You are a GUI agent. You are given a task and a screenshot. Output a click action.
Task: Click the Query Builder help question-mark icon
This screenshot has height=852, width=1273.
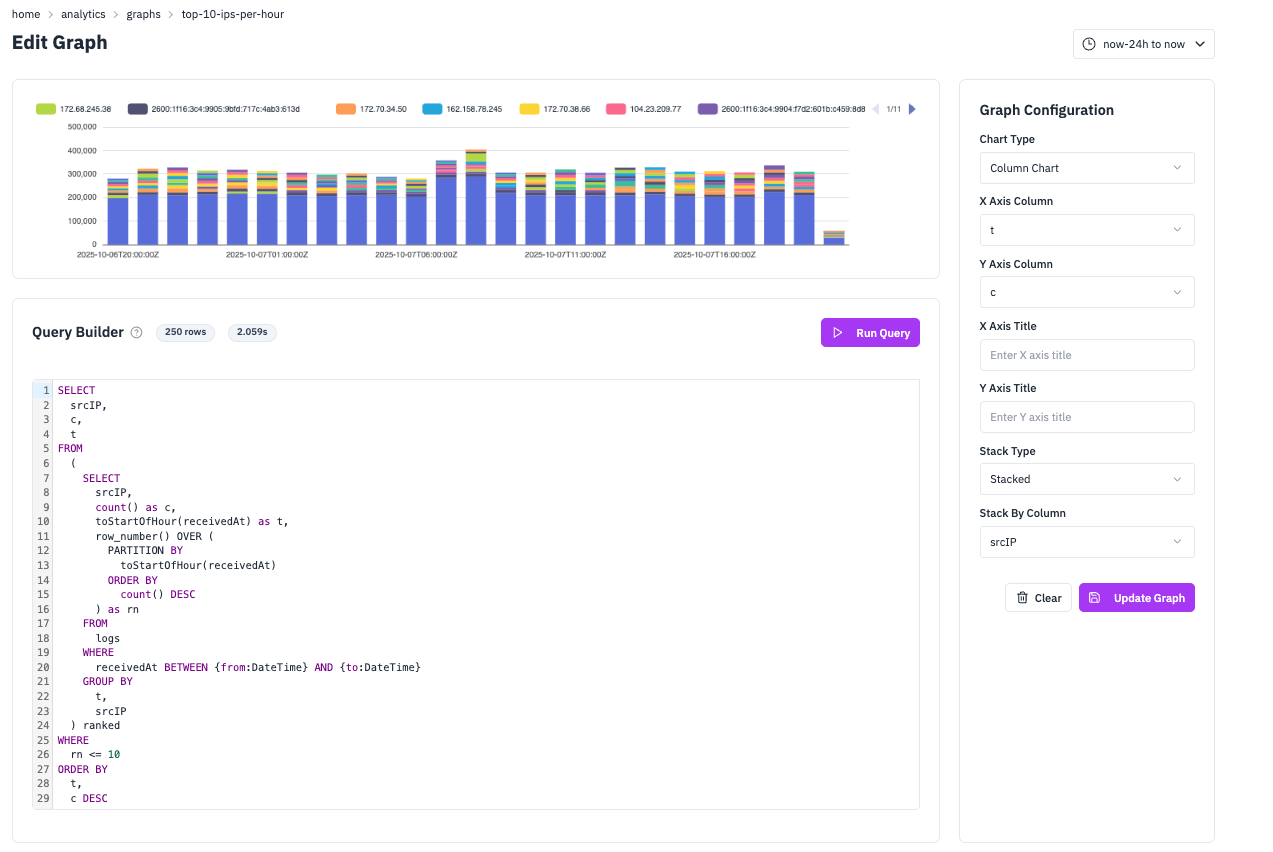137,333
